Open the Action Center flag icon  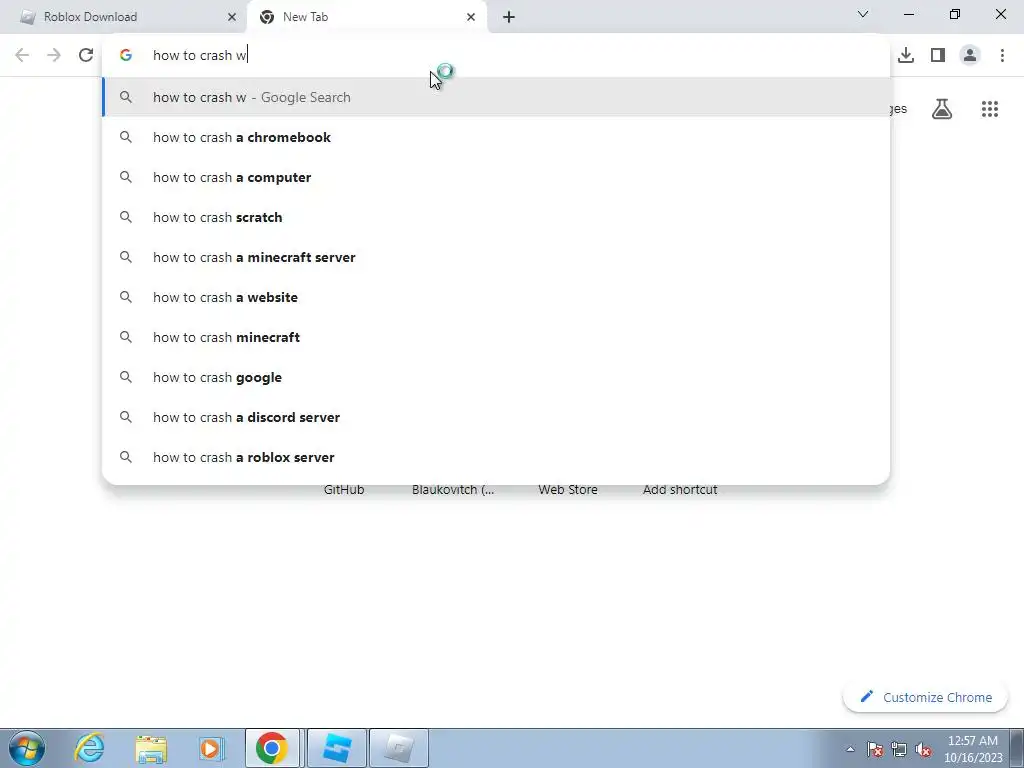tap(874, 749)
